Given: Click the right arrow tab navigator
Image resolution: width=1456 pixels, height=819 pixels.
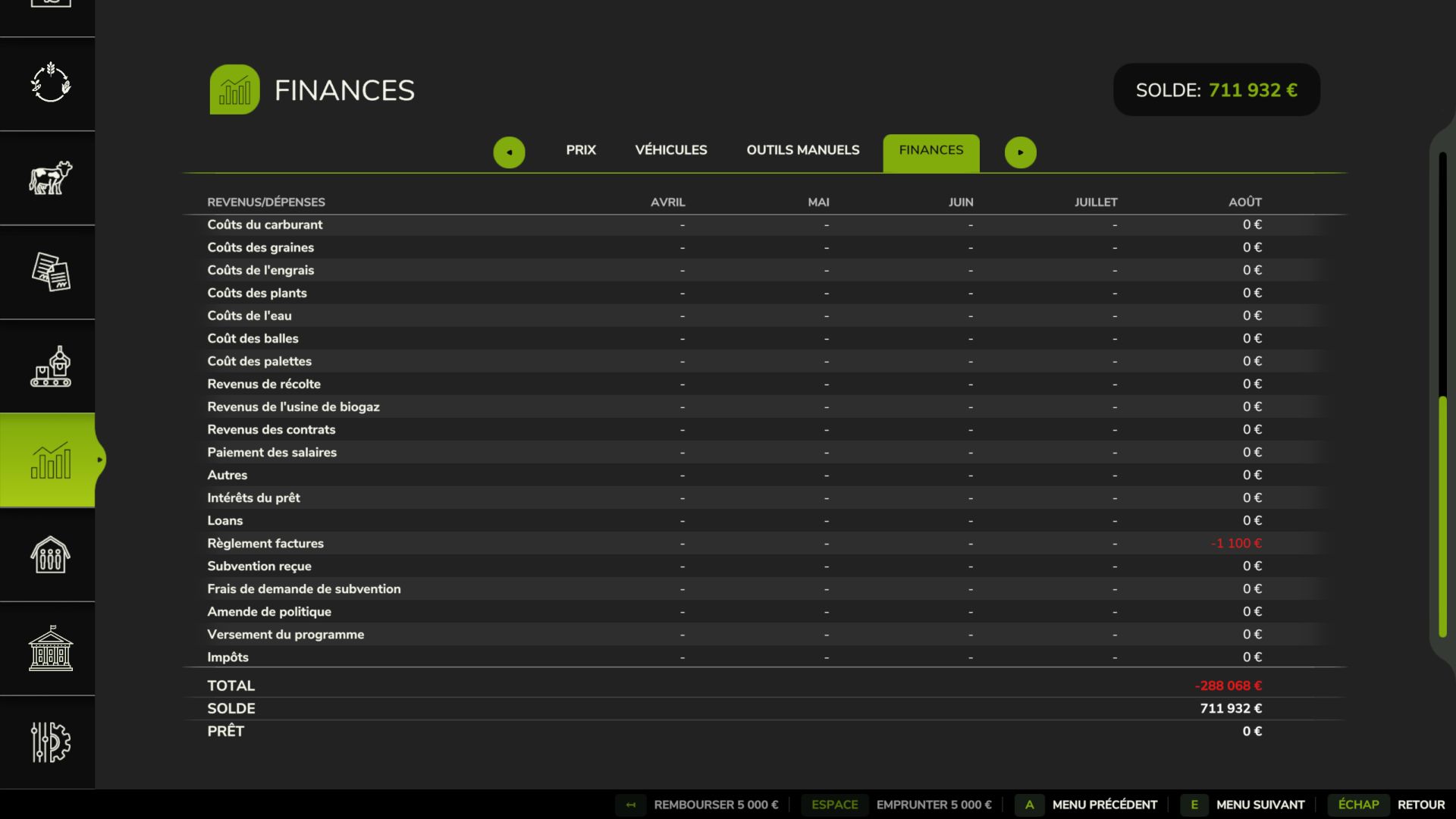Looking at the screenshot, I should pos(1020,152).
